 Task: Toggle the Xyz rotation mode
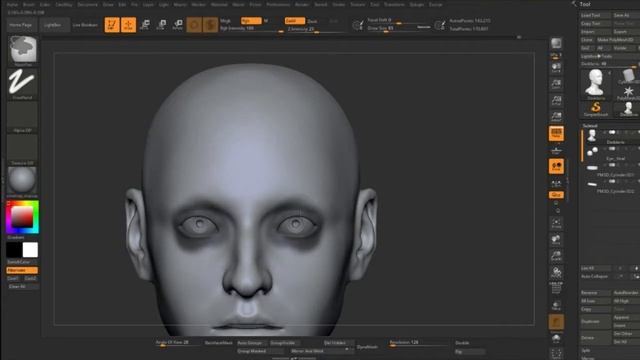556,195
